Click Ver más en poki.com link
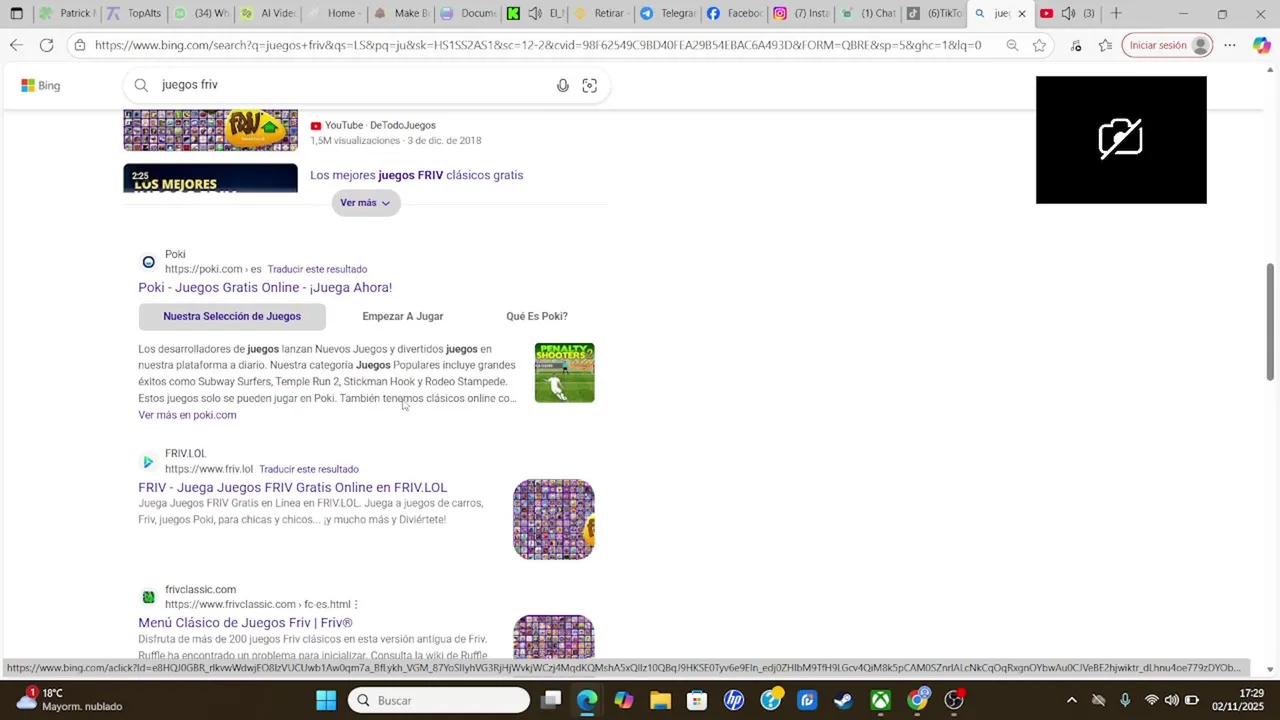The width and height of the screenshot is (1280, 720). pyautogui.click(x=187, y=415)
